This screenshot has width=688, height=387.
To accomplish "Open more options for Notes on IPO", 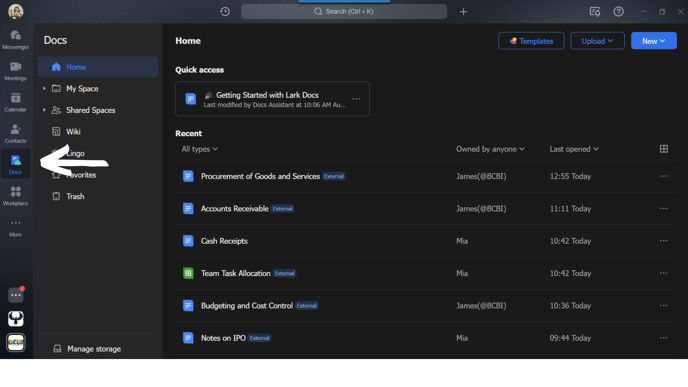I will tap(663, 338).
